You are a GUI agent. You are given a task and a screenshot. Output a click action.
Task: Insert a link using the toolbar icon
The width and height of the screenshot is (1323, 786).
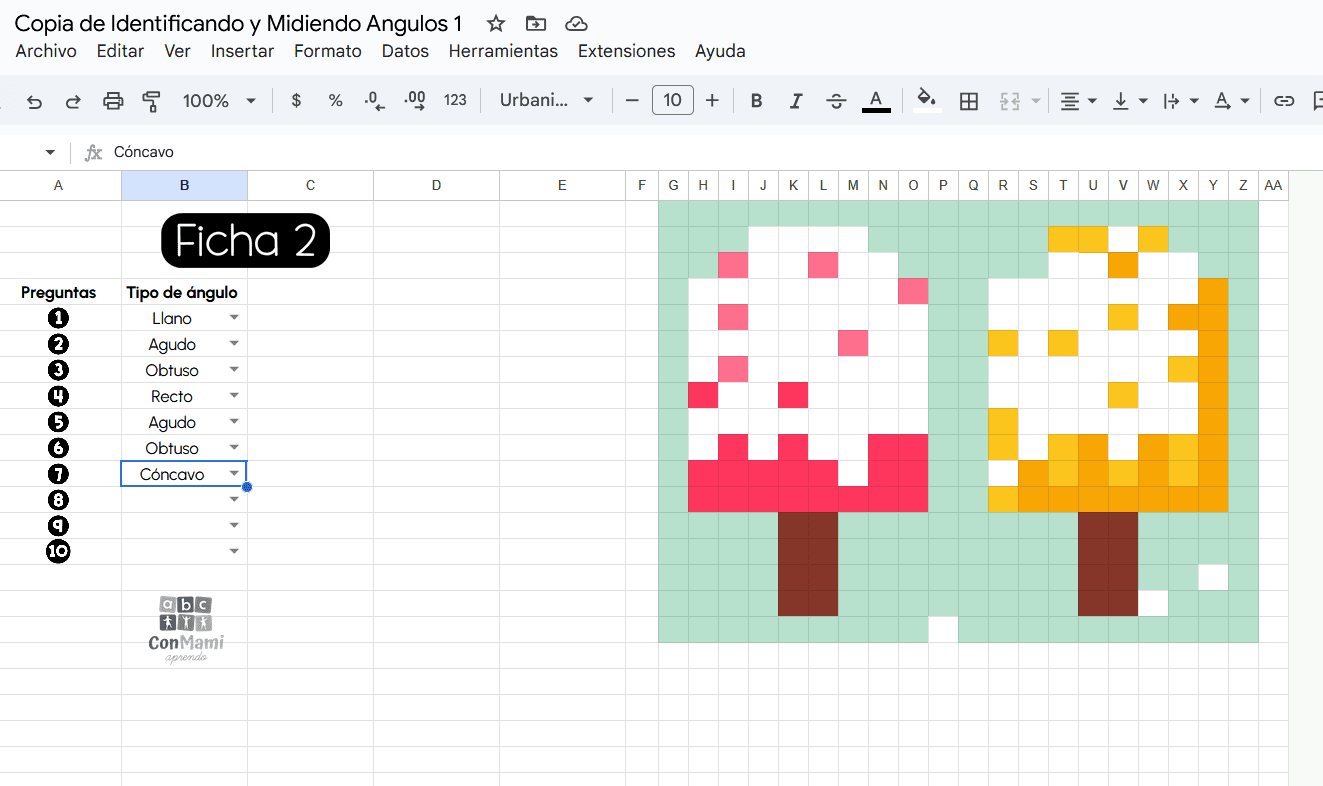click(1284, 100)
